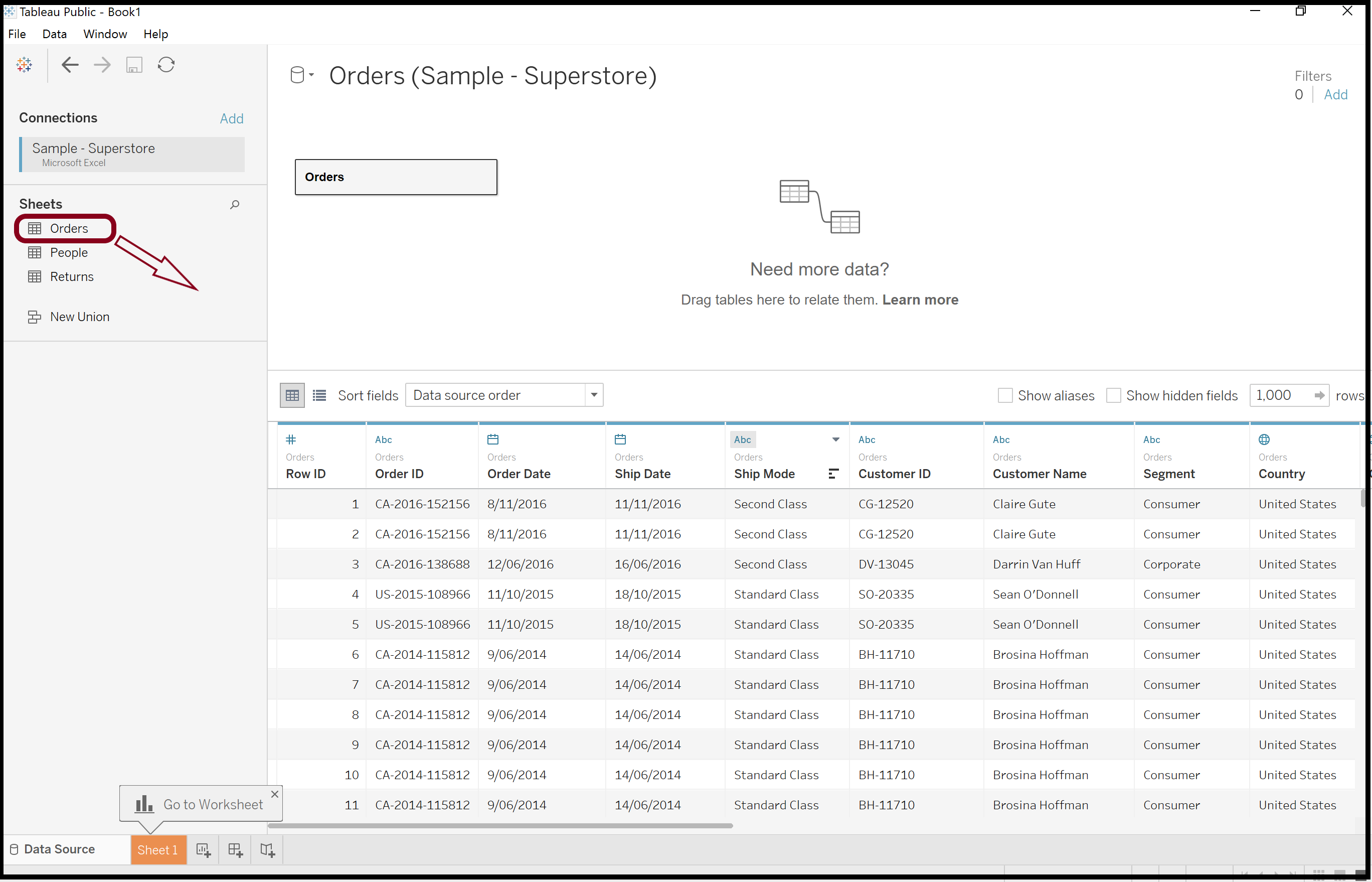Add a data source filter
The image size is (1372, 882).
point(1335,94)
